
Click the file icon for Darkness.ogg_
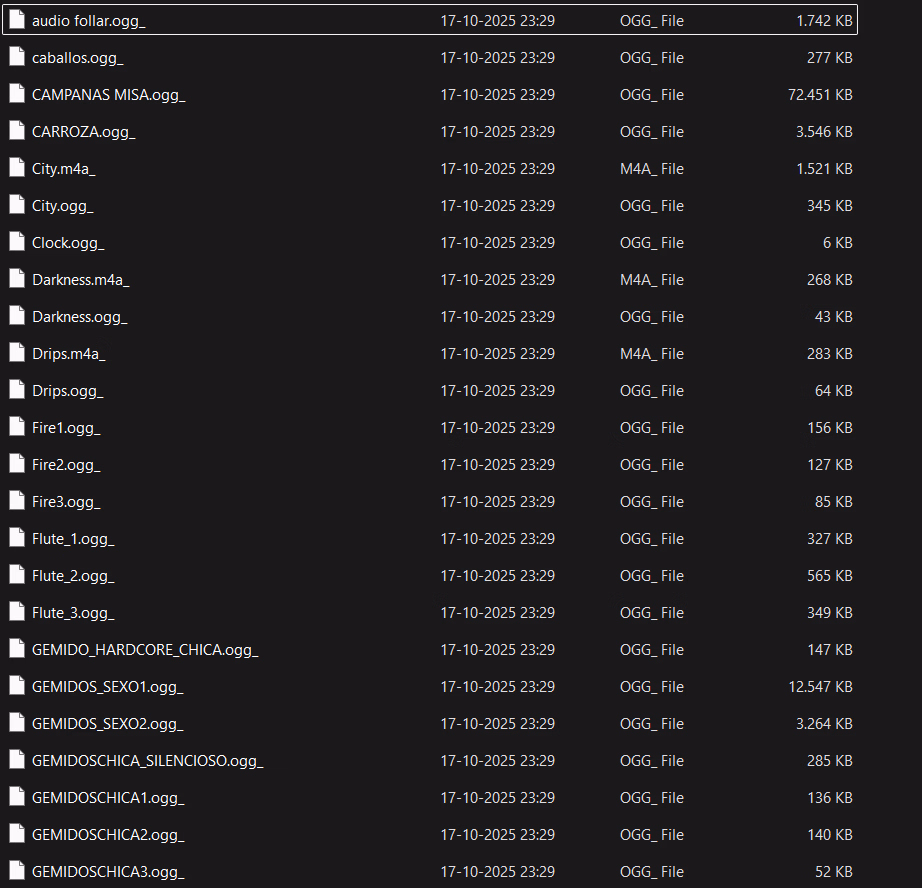click(x=16, y=316)
